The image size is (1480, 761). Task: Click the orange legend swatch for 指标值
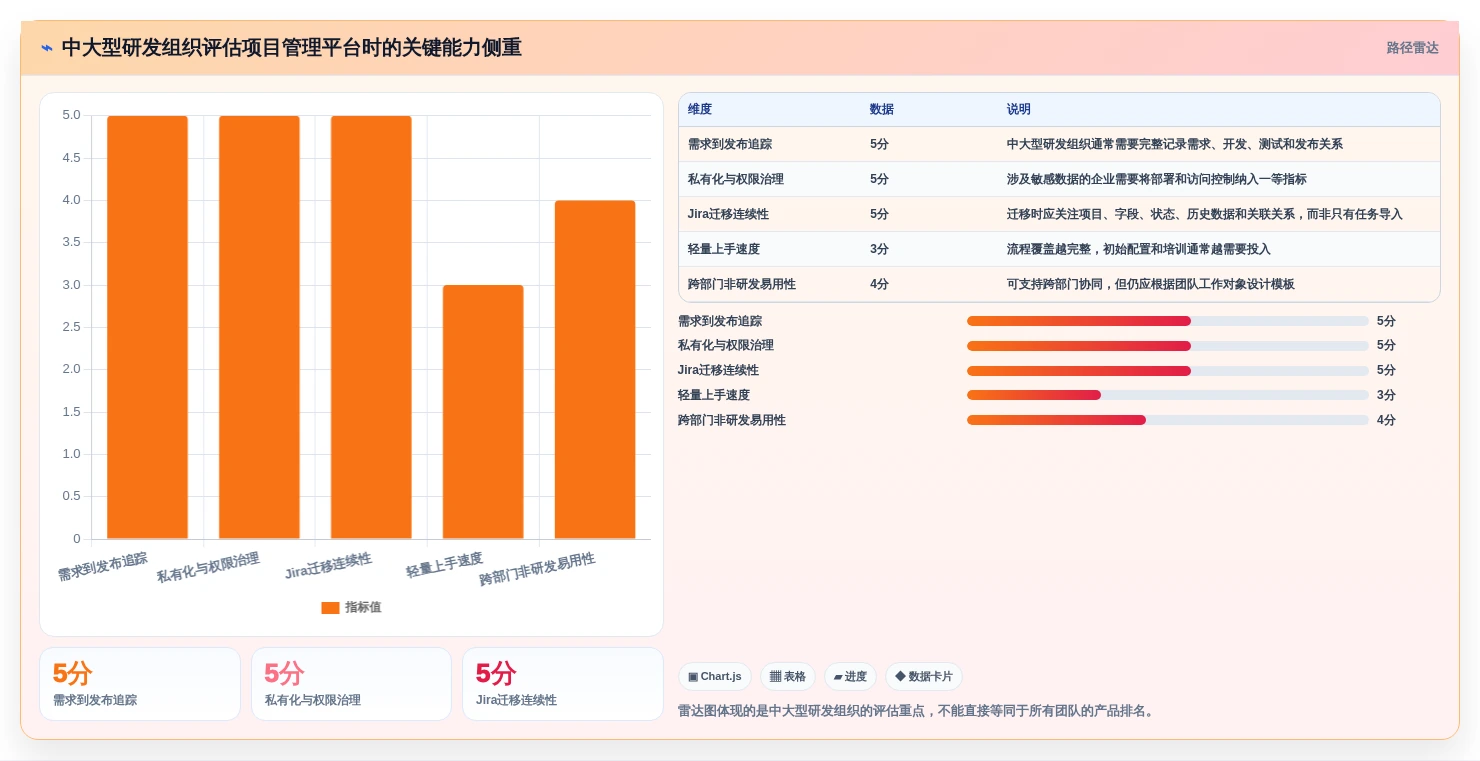click(x=330, y=608)
